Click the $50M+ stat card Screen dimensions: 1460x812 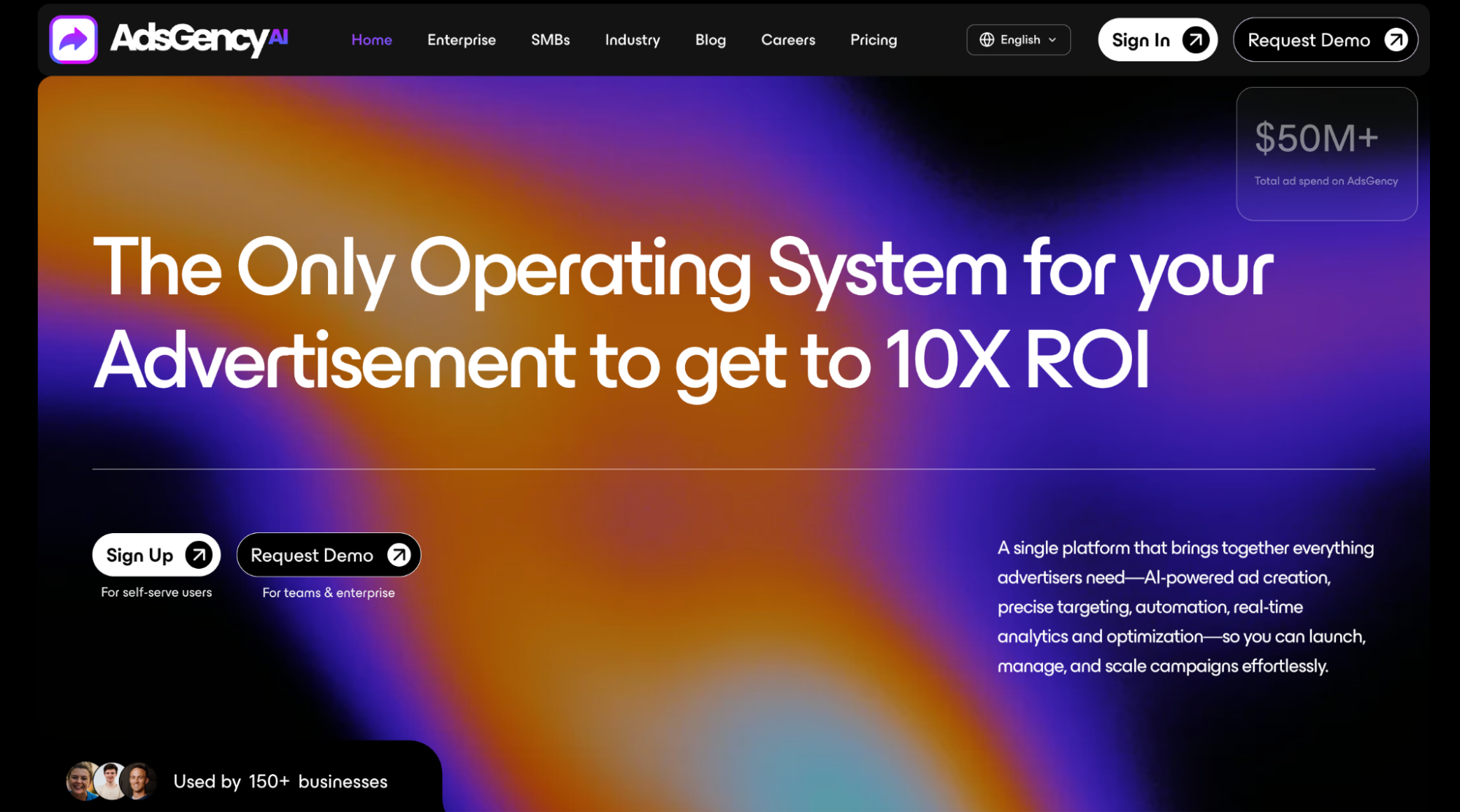click(x=1326, y=154)
